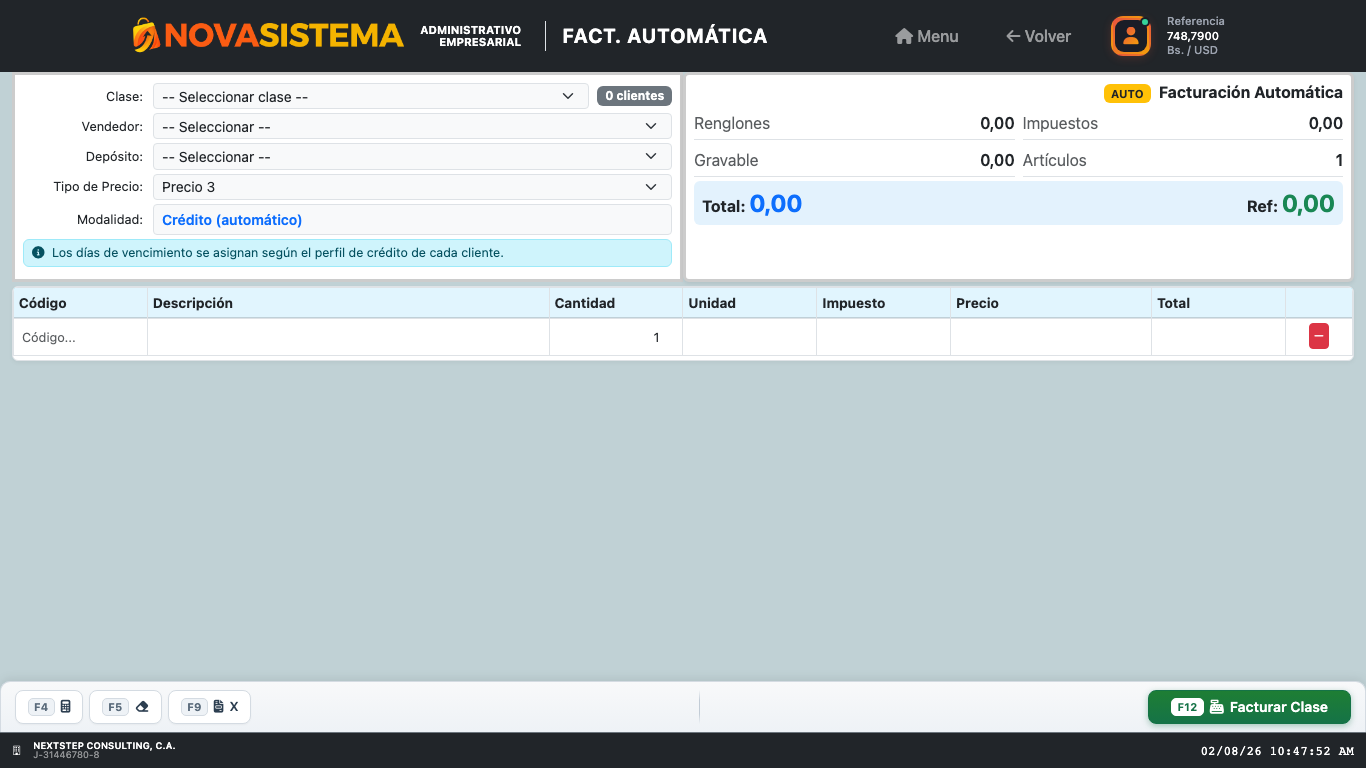Click the F12 Facturar Clase button
The height and width of the screenshot is (768, 1366).
tap(1249, 707)
